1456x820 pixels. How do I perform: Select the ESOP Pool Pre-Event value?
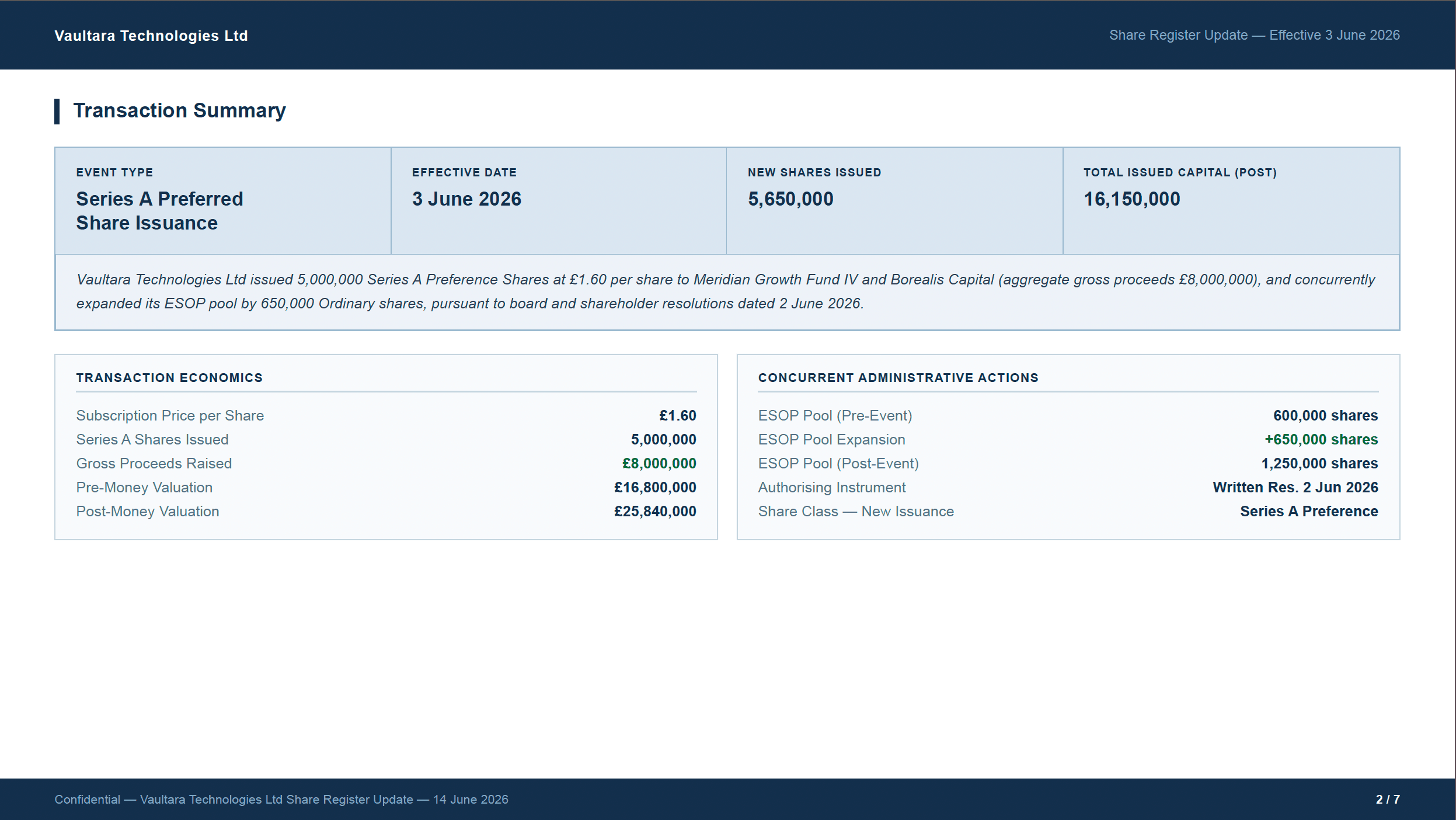1325,415
